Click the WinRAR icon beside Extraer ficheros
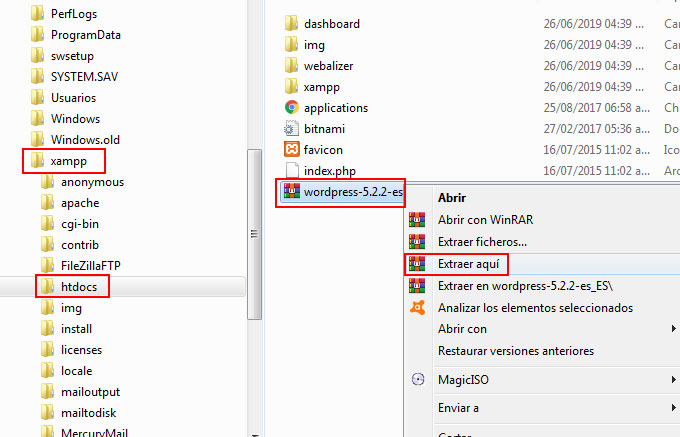The height and width of the screenshot is (437, 680). 417,241
